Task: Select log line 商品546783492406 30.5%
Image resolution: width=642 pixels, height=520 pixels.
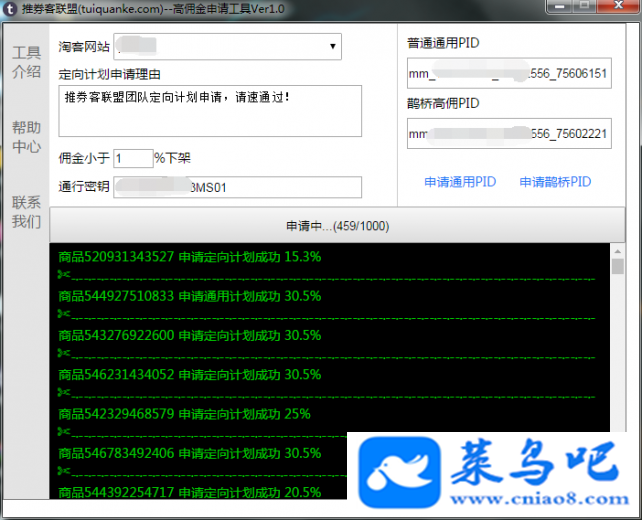Action: click(x=190, y=453)
